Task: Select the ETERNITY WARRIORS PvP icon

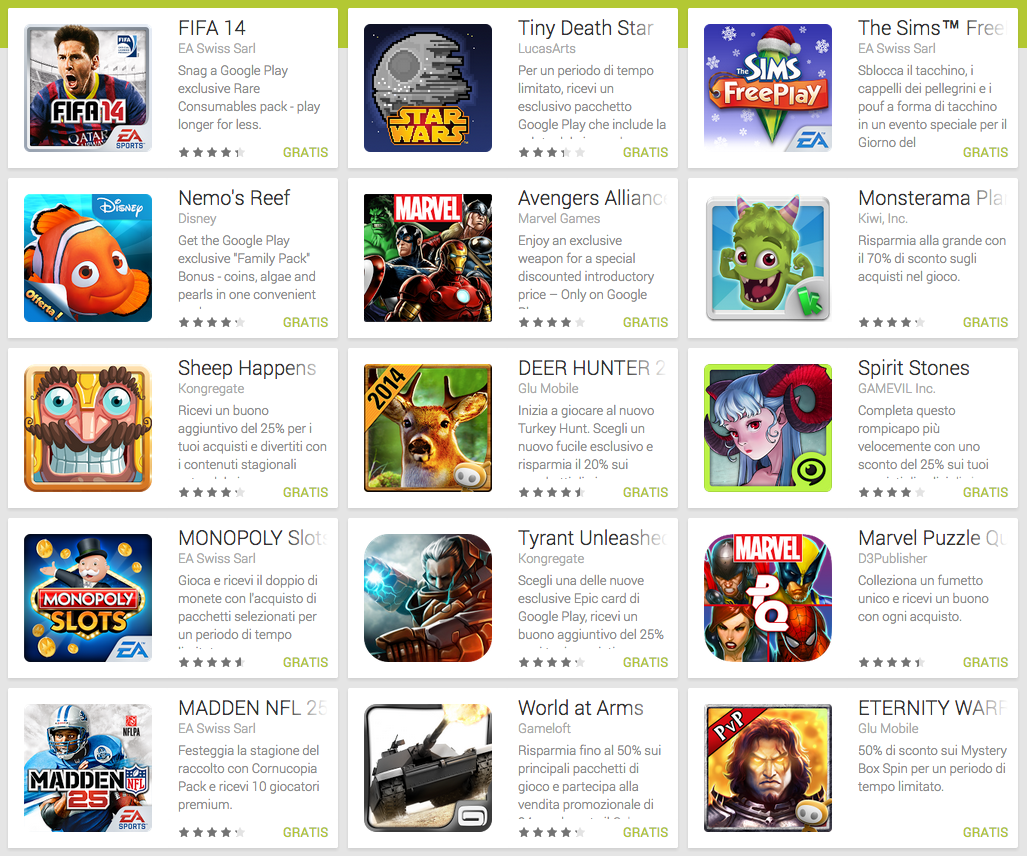Action: (x=768, y=768)
